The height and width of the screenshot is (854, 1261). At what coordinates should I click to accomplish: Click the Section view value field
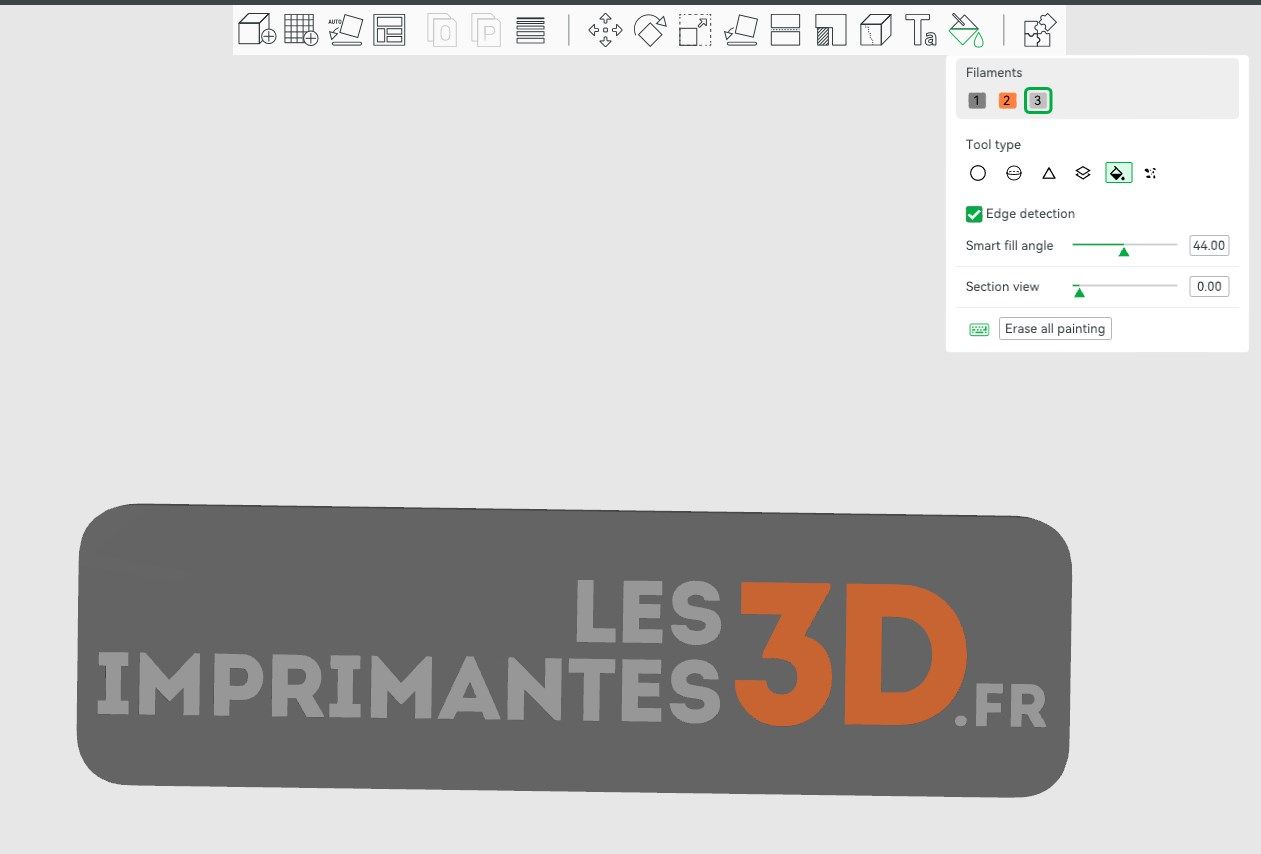pos(1209,287)
